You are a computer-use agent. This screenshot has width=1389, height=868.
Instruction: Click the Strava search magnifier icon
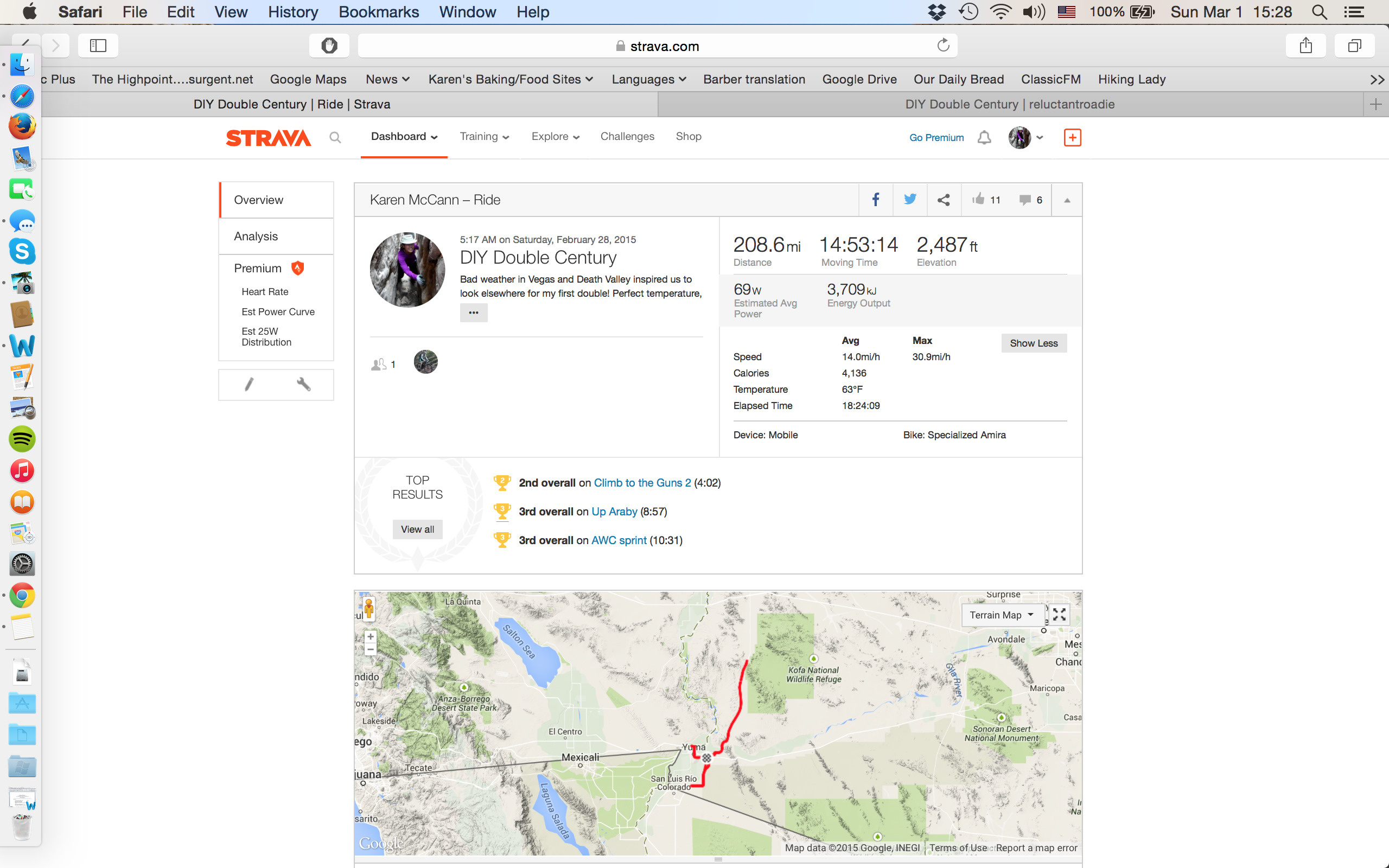point(335,138)
